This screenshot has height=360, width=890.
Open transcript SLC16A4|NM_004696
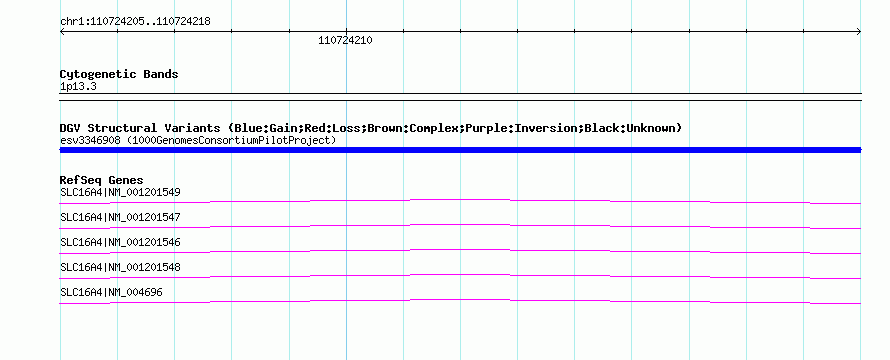[111, 292]
